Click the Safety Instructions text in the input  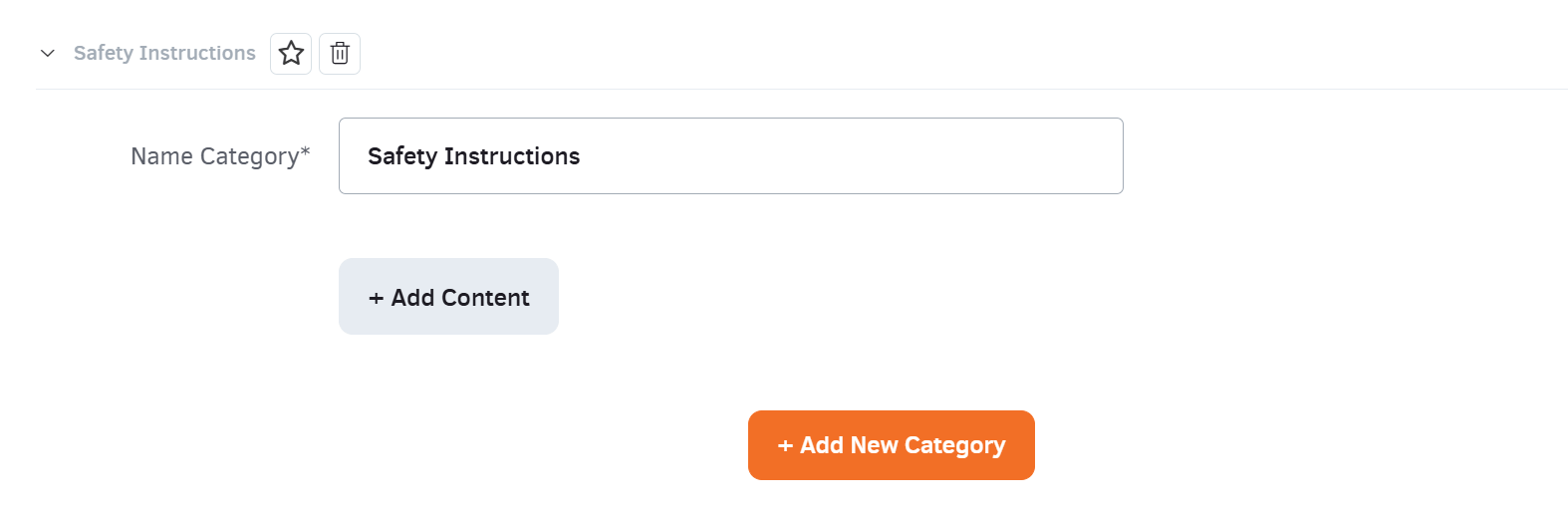point(473,156)
